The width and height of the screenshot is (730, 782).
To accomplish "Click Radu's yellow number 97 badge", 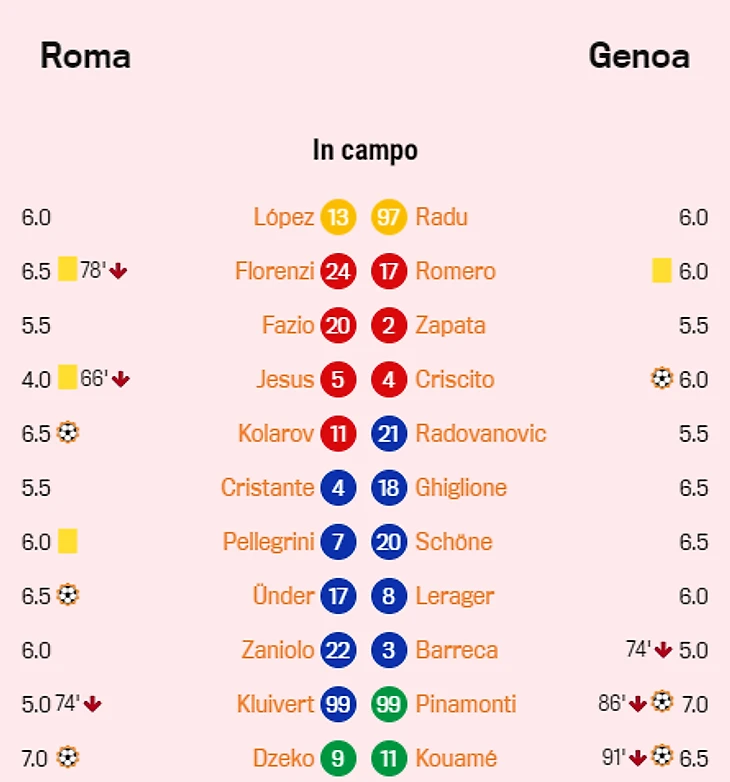I will pyautogui.click(x=389, y=217).
